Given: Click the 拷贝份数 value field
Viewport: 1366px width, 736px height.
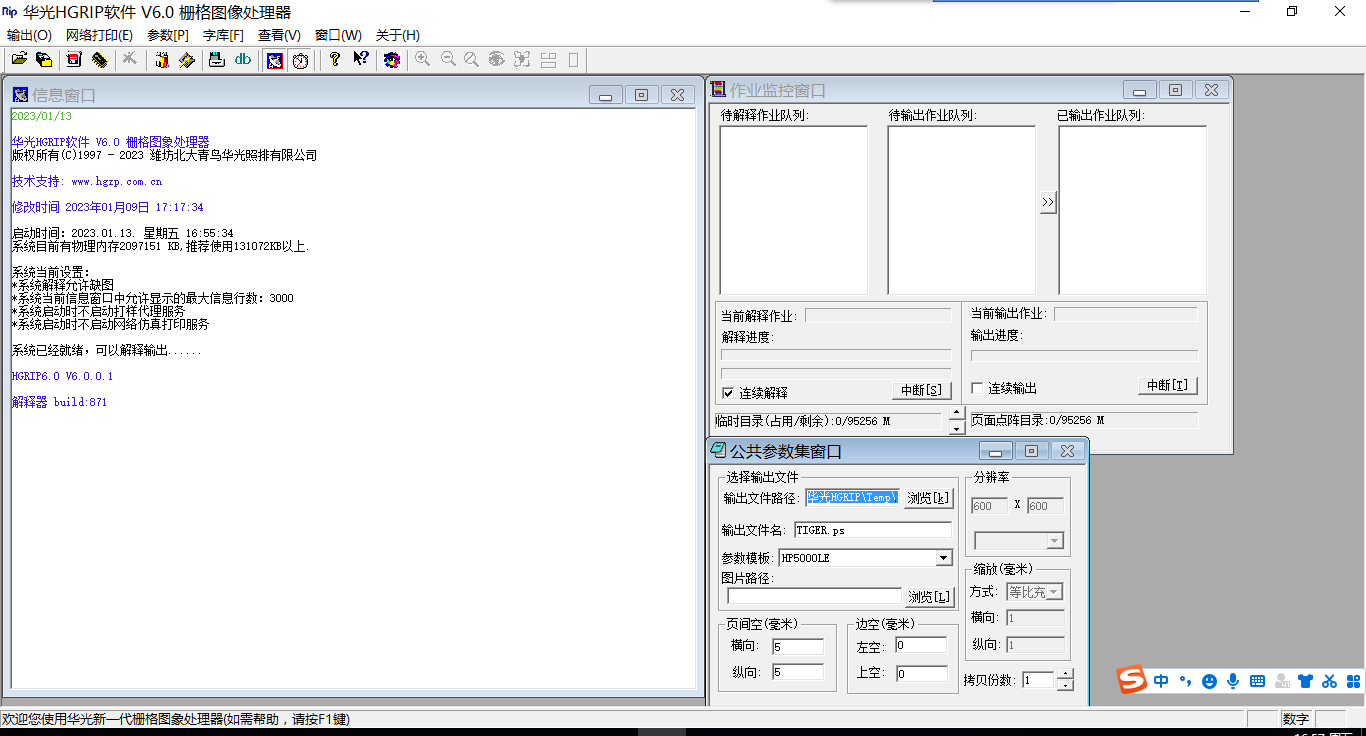Looking at the screenshot, I should [x=1039, y=680].
